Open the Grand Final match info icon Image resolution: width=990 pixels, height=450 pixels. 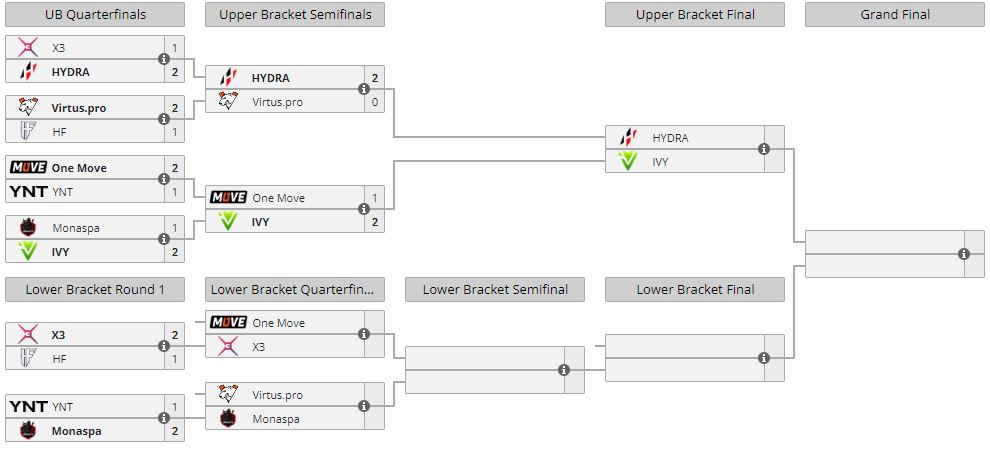point(964,254)
